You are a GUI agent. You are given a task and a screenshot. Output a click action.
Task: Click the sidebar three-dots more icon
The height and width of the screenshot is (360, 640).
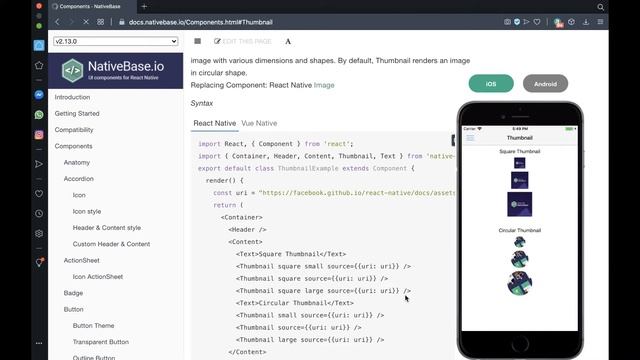(x=39, y=343)
